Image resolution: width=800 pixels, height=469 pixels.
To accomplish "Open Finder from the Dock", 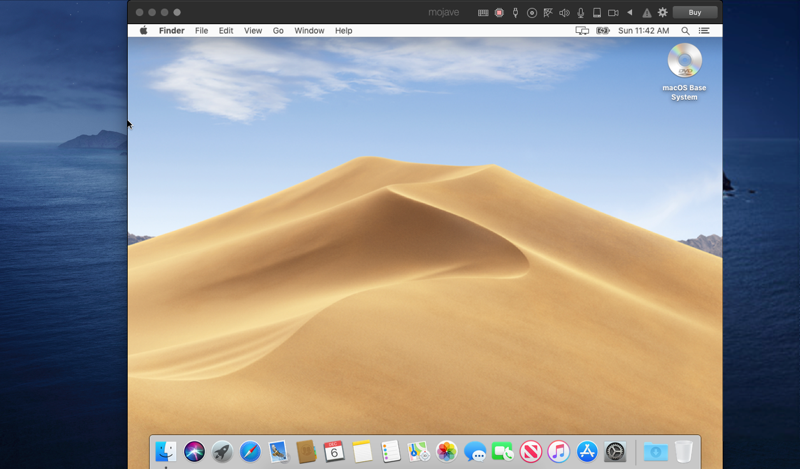I will point(166,452).
